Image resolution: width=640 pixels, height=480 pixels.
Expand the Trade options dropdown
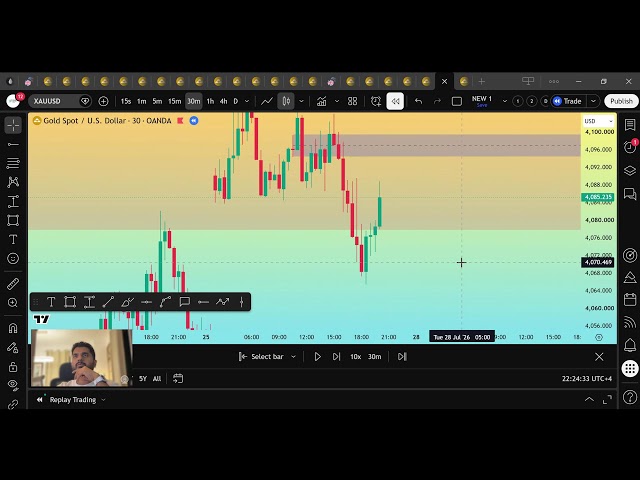pyautogui.click(x=593, y=101)
